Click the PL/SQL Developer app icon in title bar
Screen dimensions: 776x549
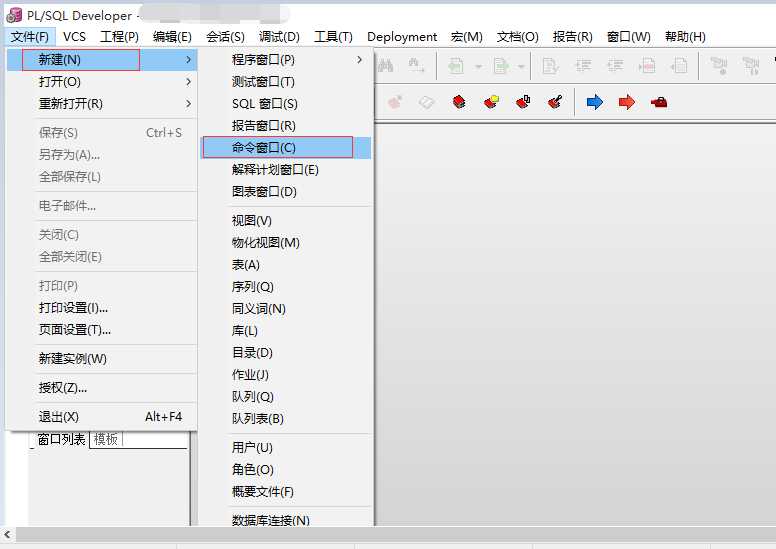point(14,15)
